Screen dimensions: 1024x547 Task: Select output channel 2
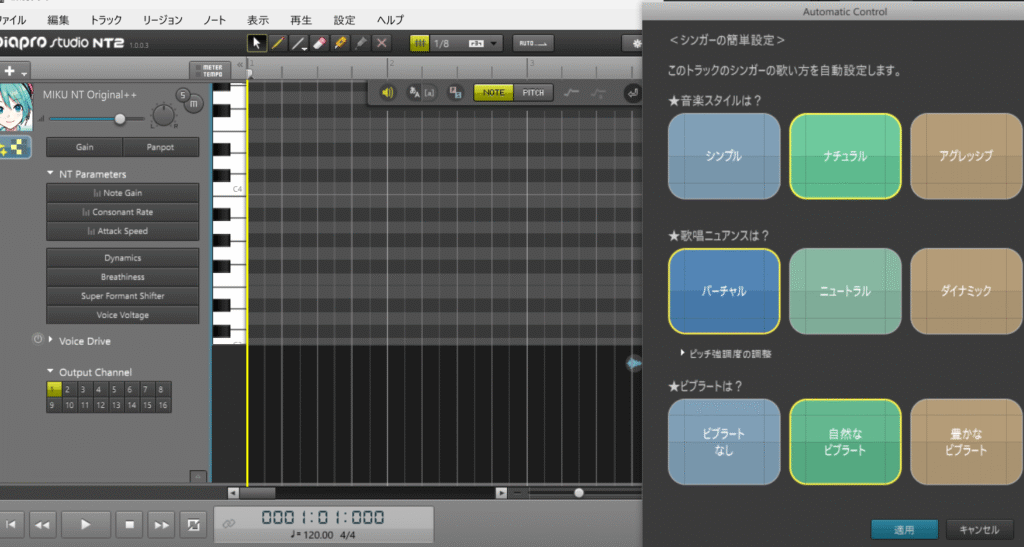(x=67, y=390)
